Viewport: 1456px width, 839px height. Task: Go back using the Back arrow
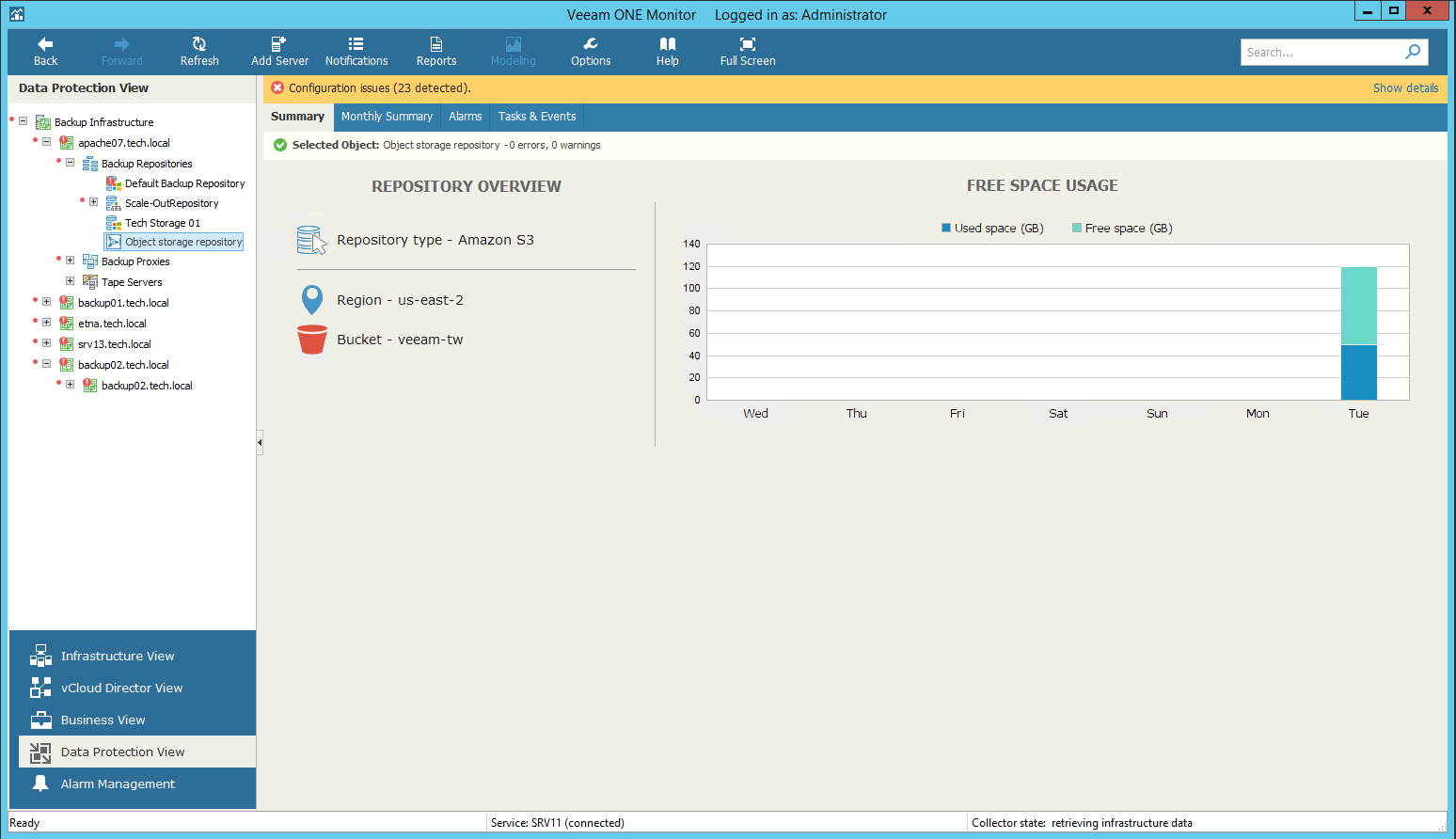45,52
